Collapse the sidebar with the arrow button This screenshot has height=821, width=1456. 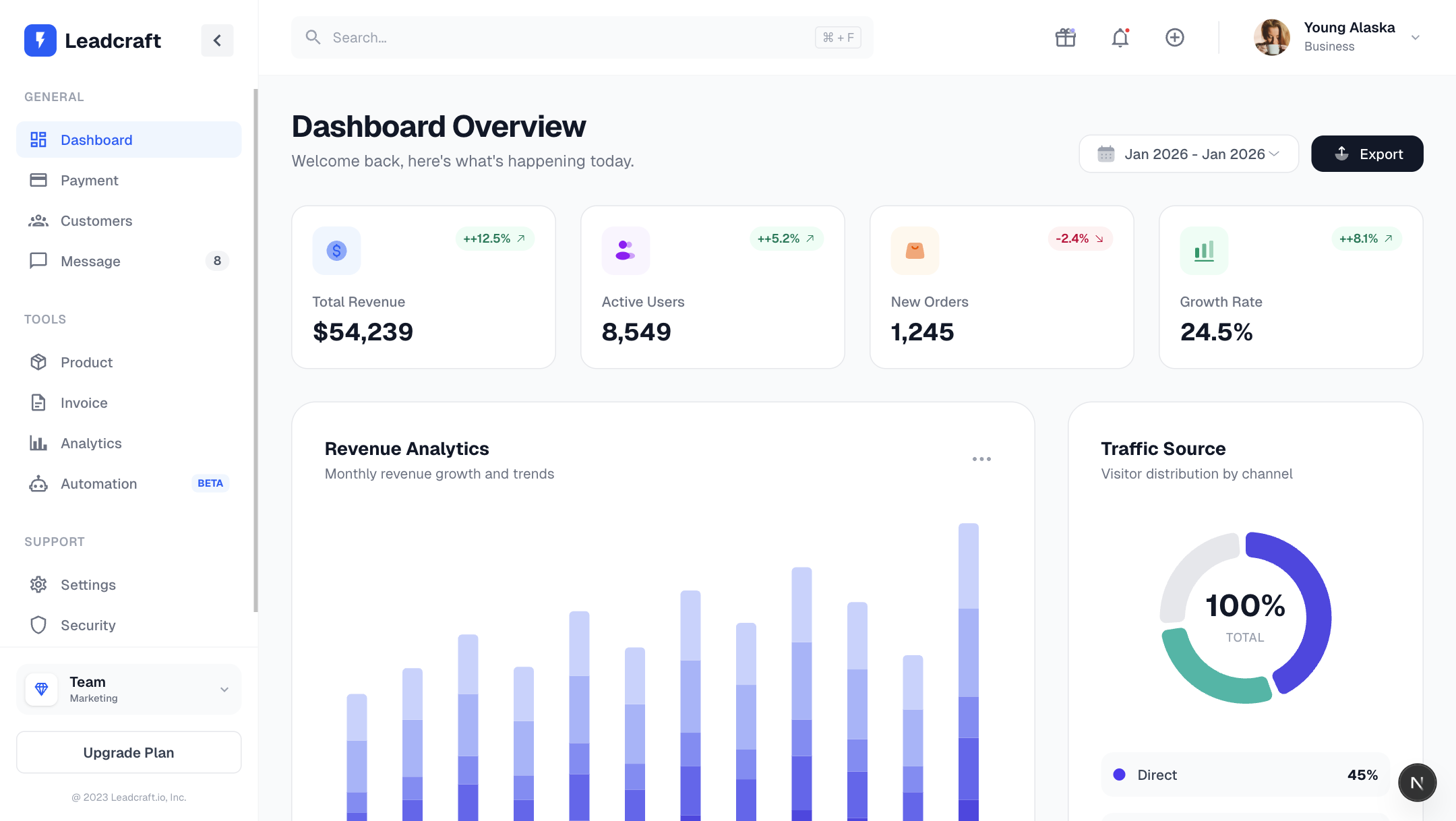tap(217, 40)
